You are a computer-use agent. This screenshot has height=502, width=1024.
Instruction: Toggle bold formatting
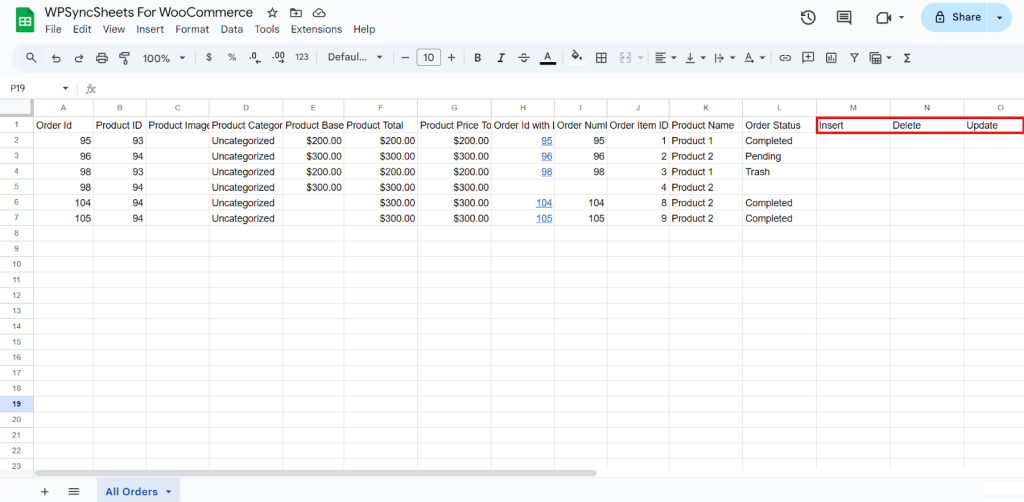tap(477, 57)
